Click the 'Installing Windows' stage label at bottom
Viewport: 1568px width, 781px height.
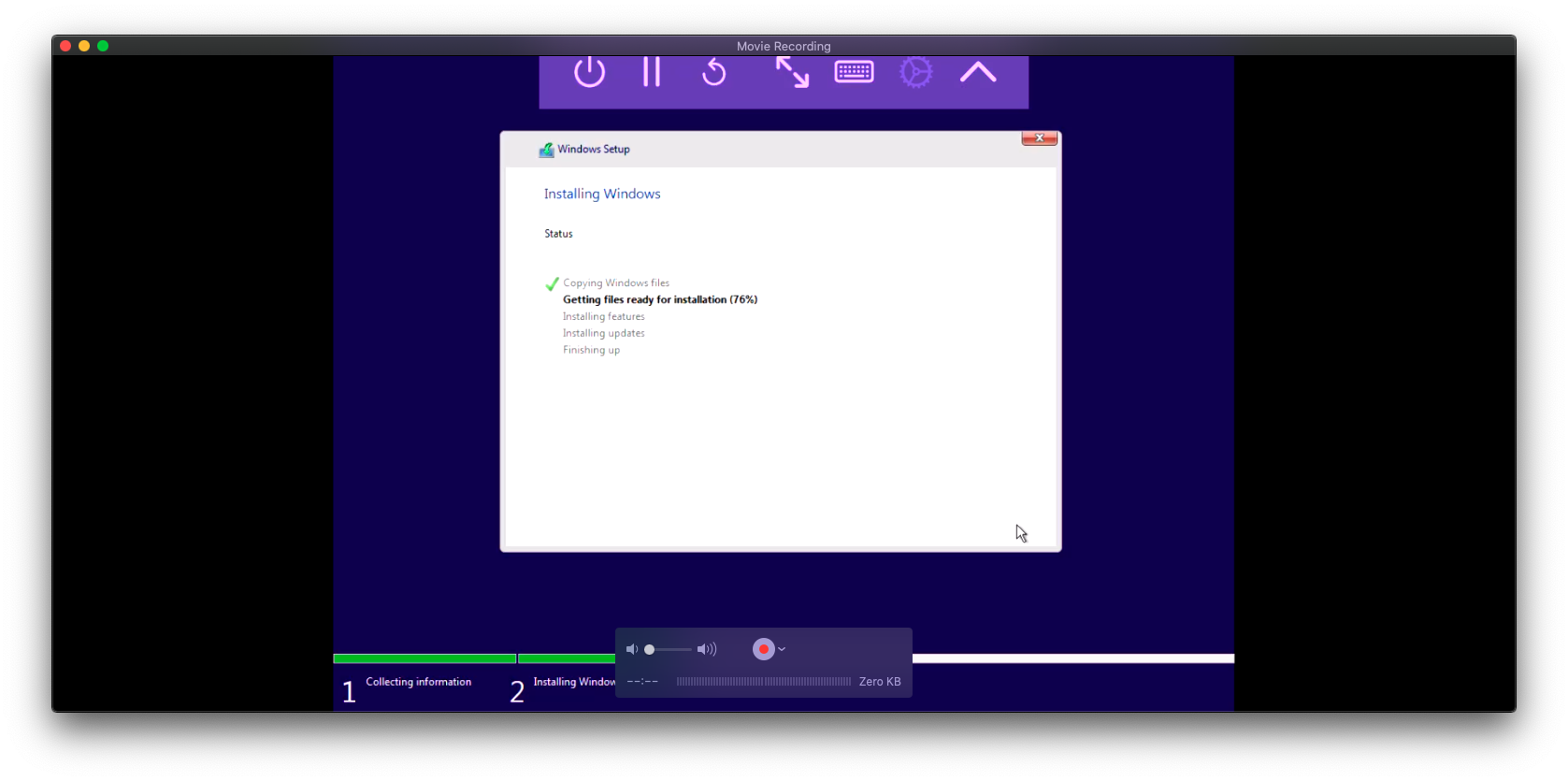(x=574, y=682)
